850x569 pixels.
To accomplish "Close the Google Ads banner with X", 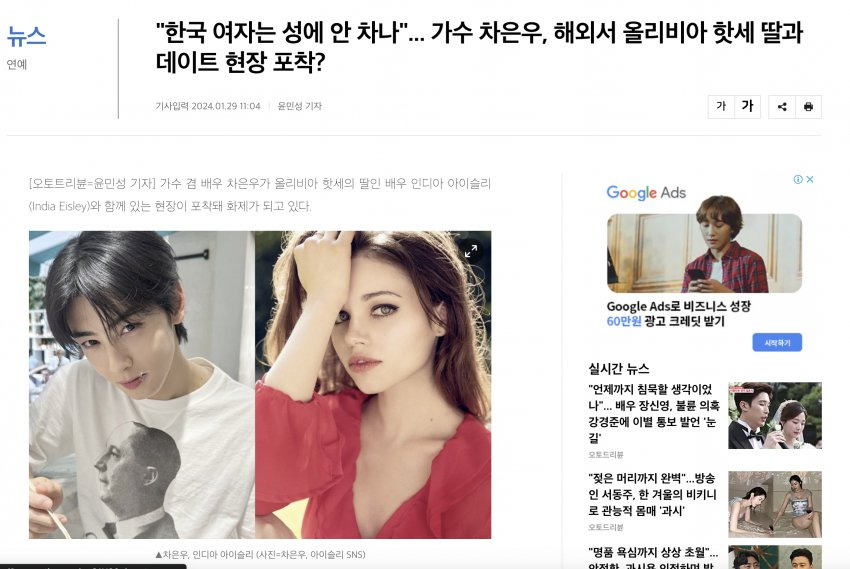I will (x=810, y=179).
